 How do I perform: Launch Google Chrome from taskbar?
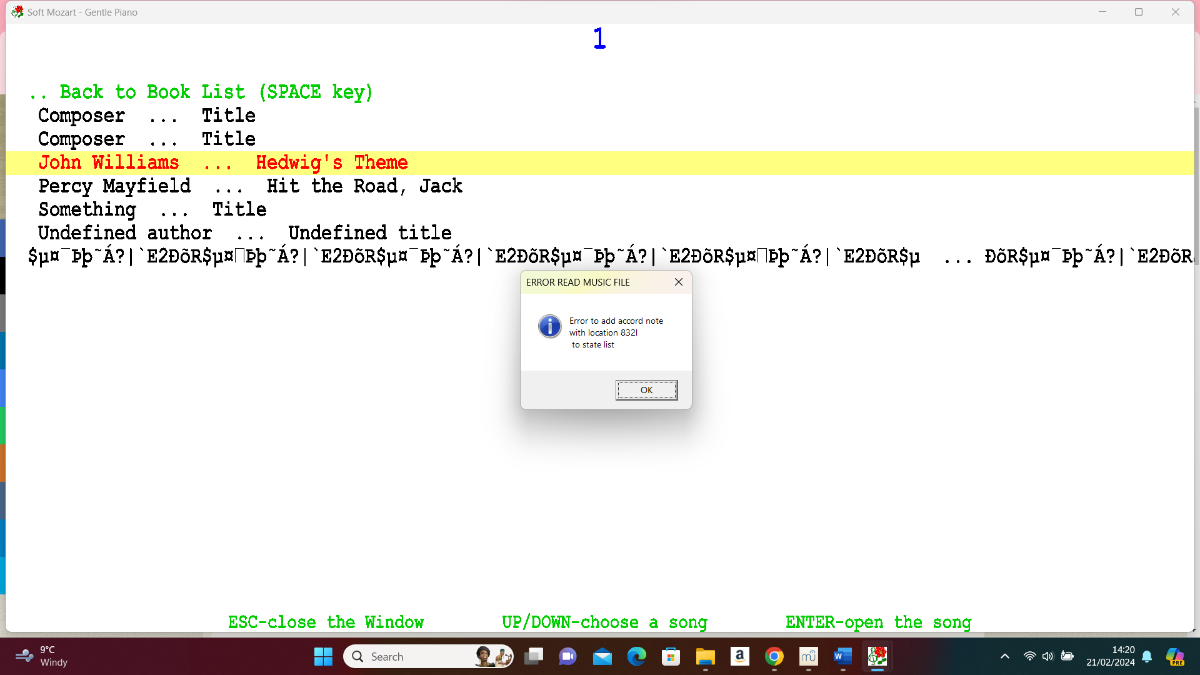(x=774, y=656)
